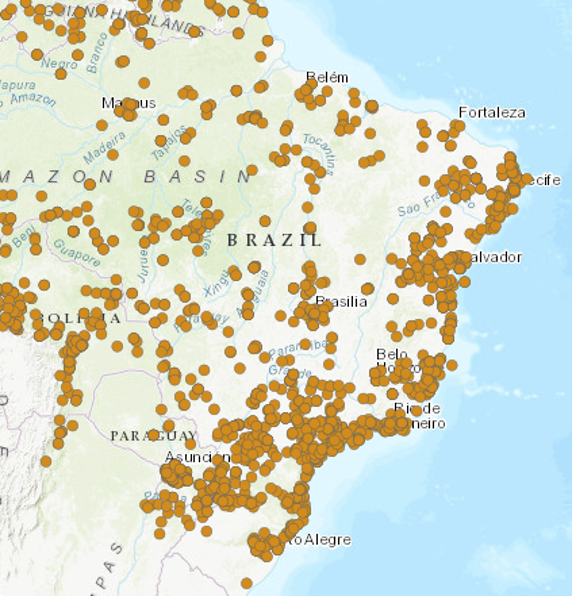Select the AMAZON BASIN region label

coord(125,177)
